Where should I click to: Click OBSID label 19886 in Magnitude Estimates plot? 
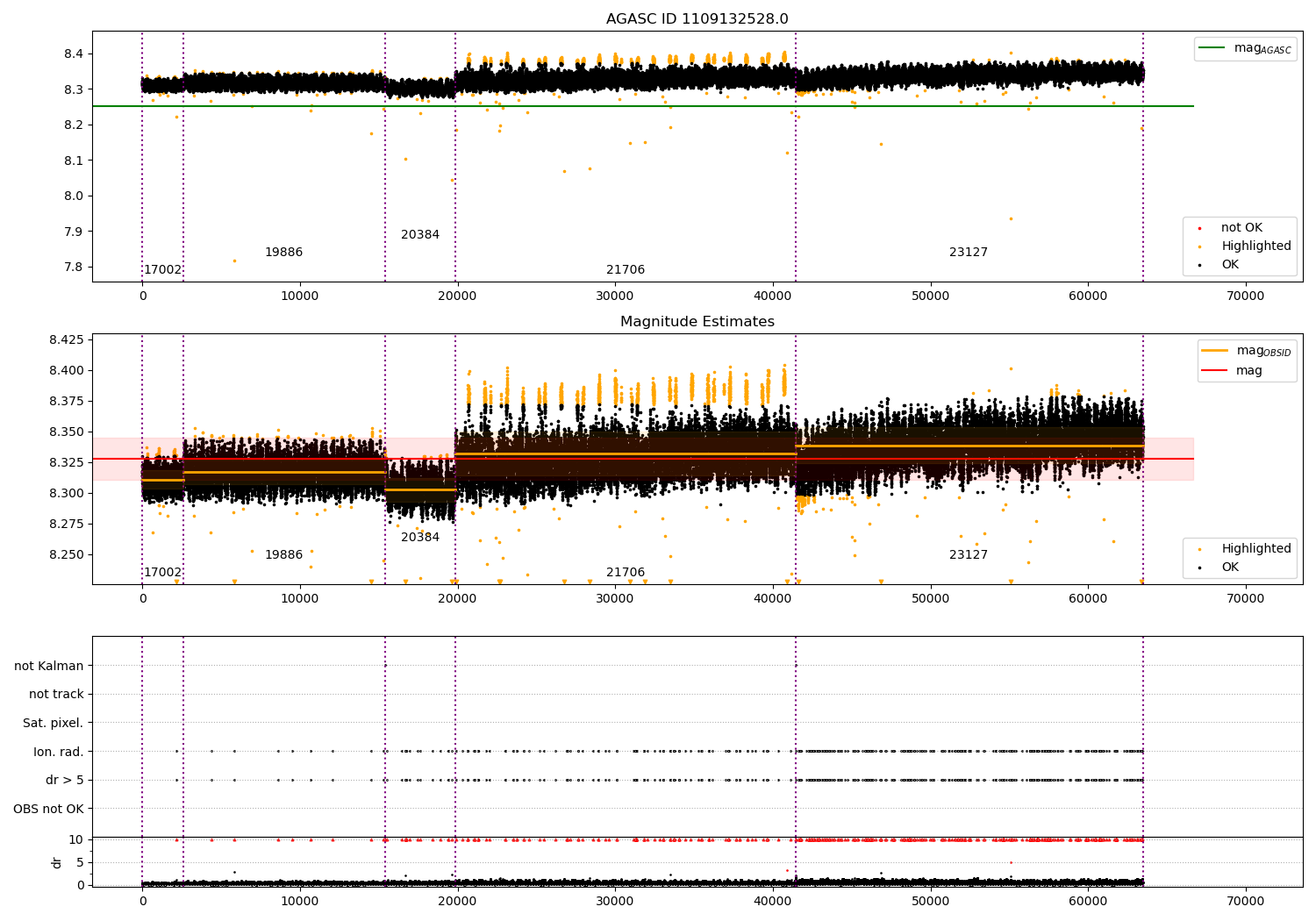point(284,555)
